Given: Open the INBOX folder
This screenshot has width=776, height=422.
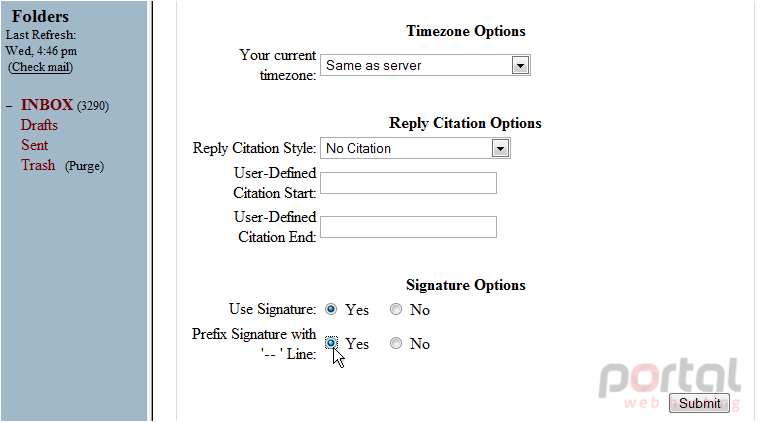Looking at the screenshot, I should click(x=47, y=105).
